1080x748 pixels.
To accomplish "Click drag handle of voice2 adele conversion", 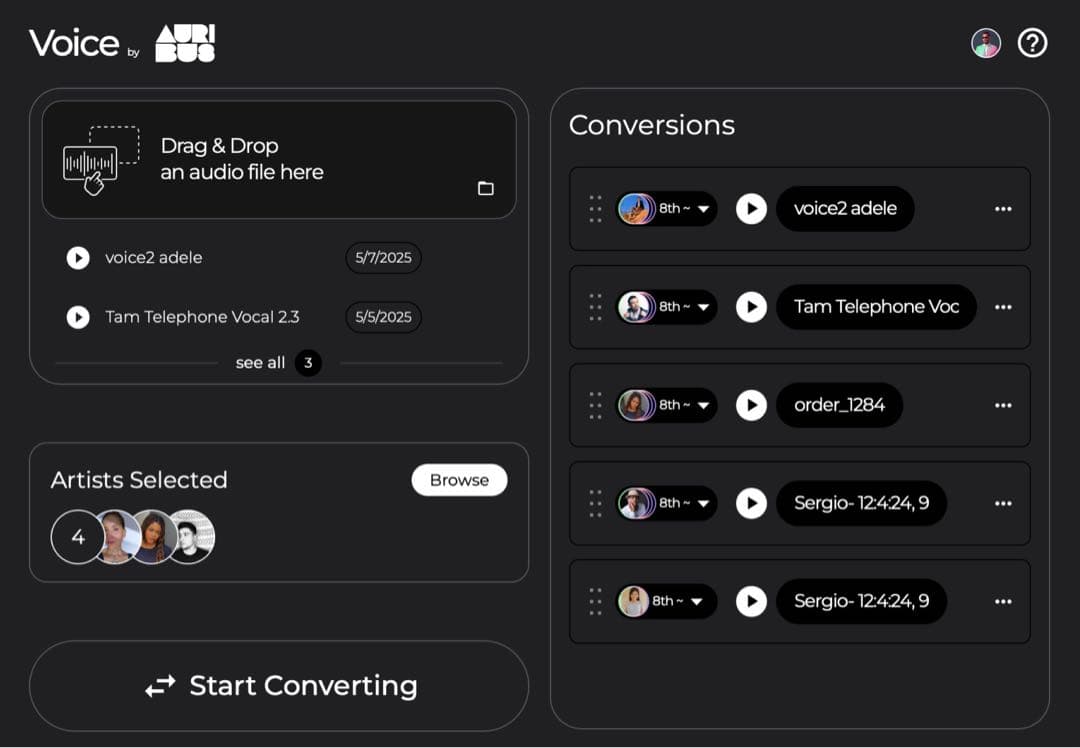I will pos(595,209).
